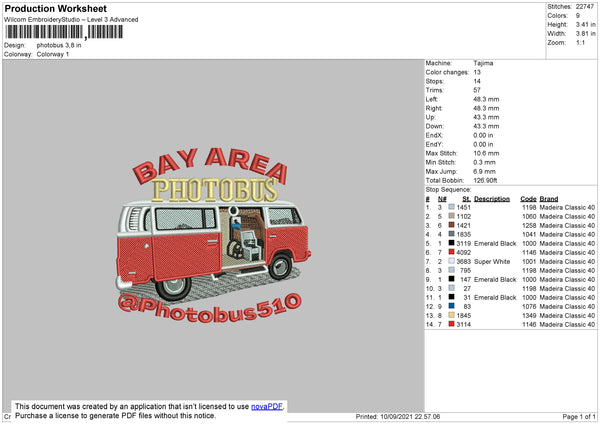Click the "Production Worksheet" title
The width and height of the screenshot is (600, 424).
(x=55, y=8)
